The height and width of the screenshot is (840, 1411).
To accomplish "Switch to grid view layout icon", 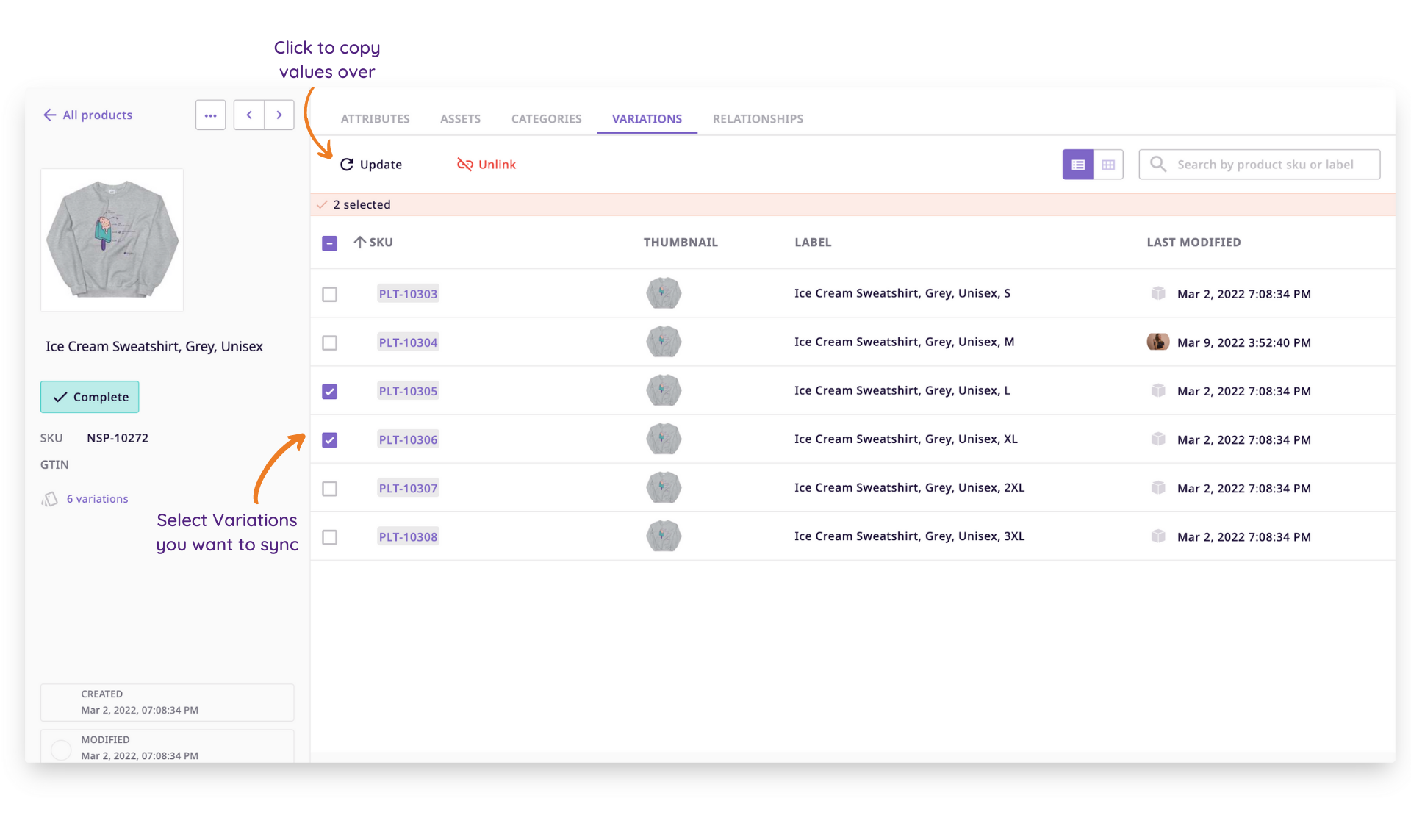I will pos(1108,165).
